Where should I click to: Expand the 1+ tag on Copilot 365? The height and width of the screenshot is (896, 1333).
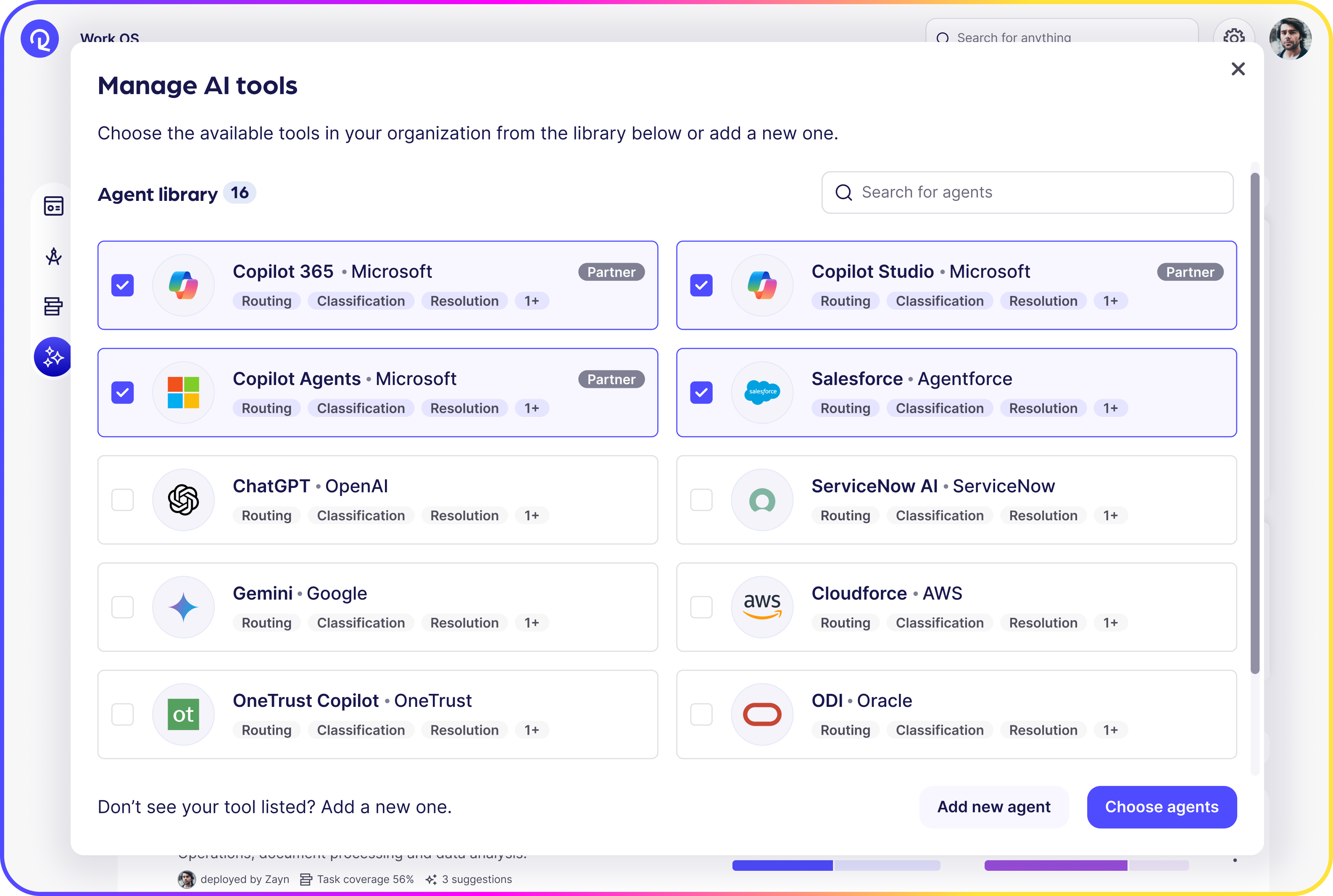[532, 301]
